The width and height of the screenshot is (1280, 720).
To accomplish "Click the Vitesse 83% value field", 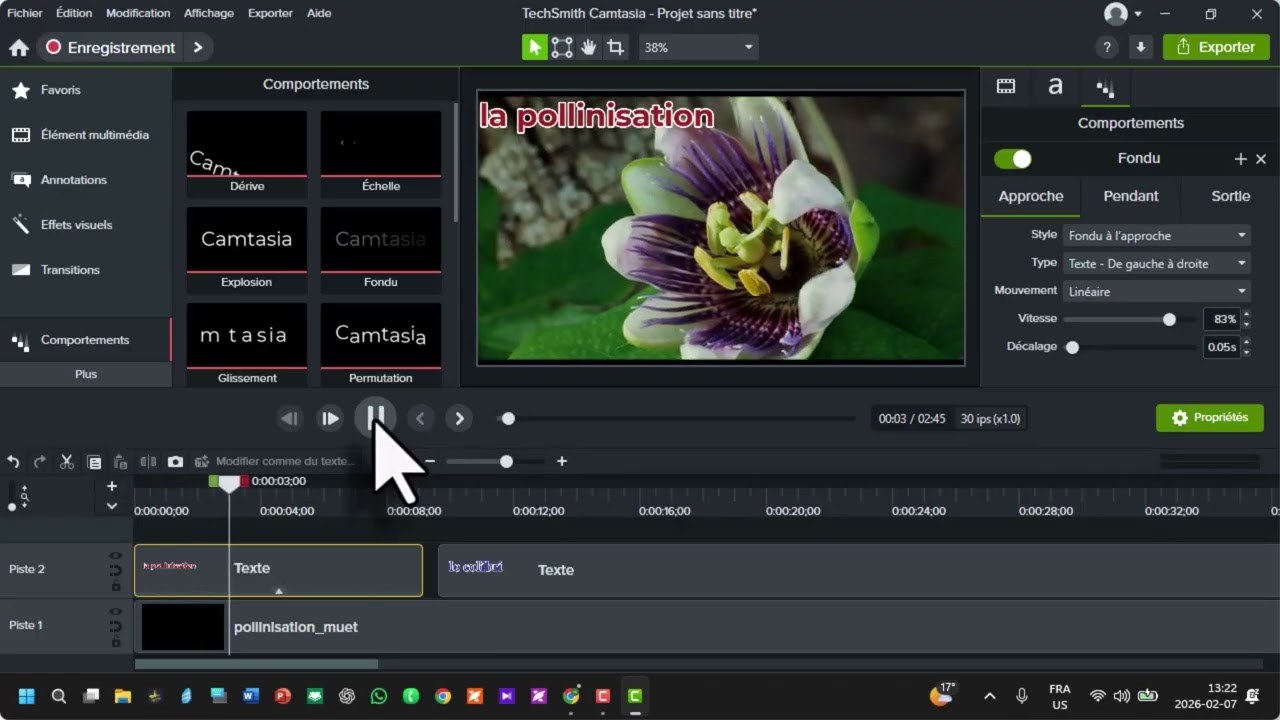I will (x=1221, y=320).
